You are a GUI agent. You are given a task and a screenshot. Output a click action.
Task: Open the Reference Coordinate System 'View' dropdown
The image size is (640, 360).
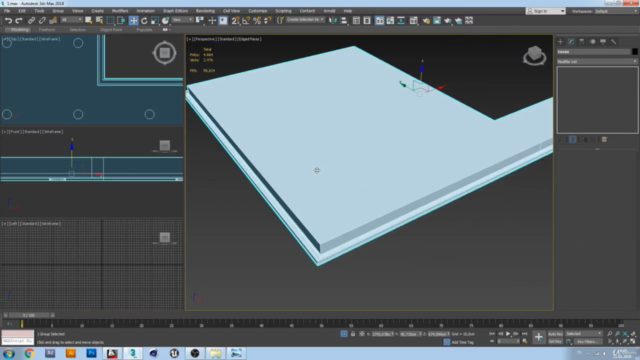(x=182, y=20)
